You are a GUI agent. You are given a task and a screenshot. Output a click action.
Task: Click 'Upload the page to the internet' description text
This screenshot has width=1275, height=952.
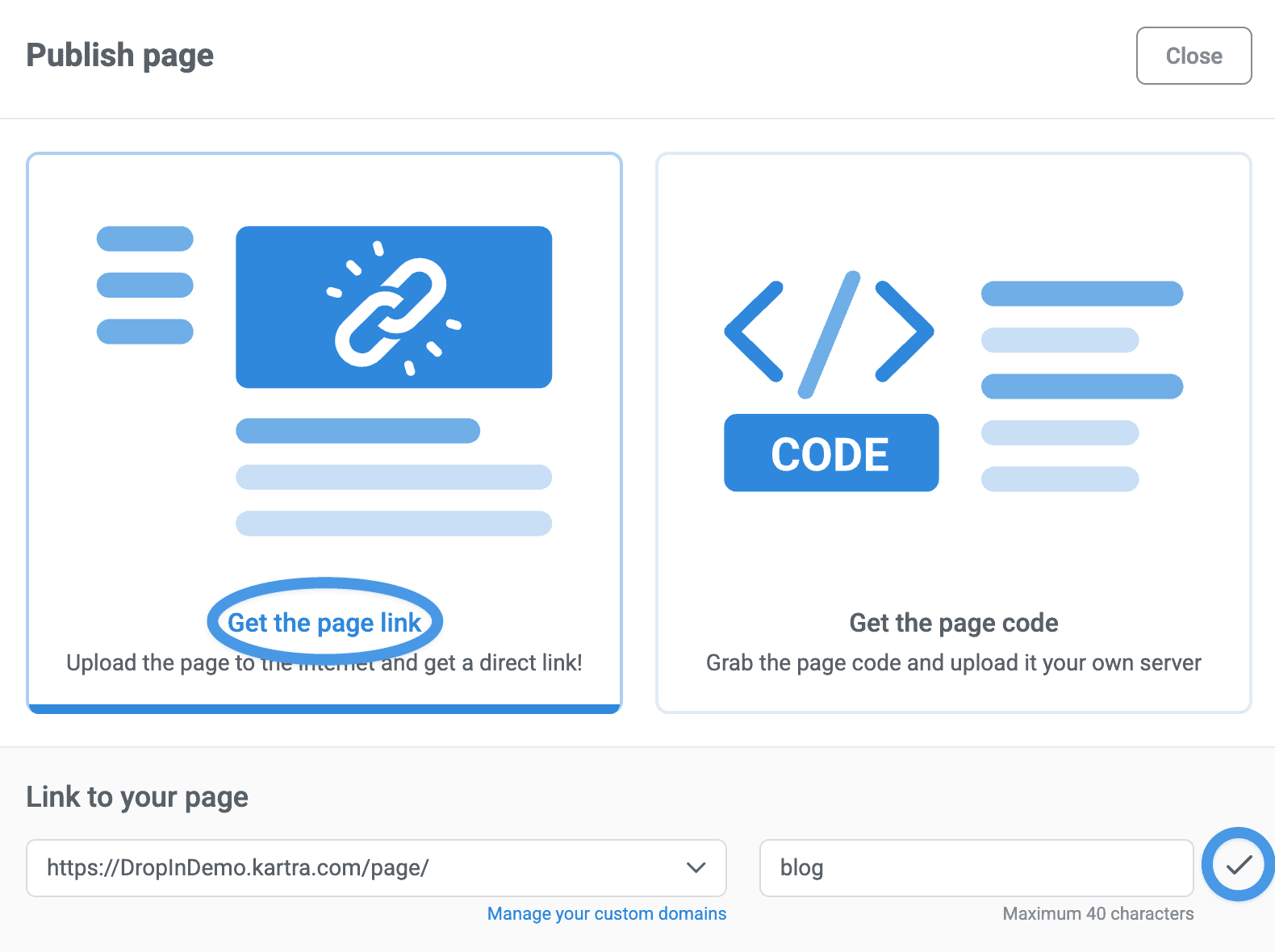324,663
